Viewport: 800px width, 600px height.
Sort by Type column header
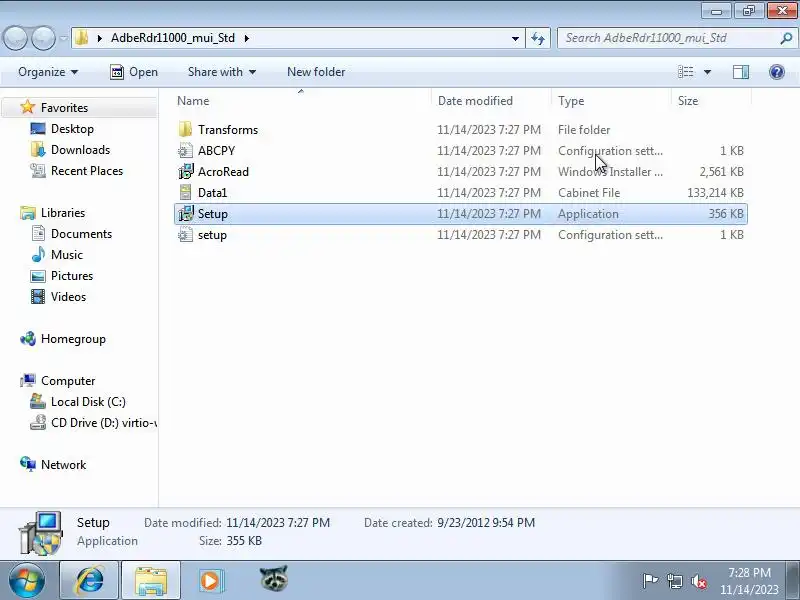click(x=611, y=101)
